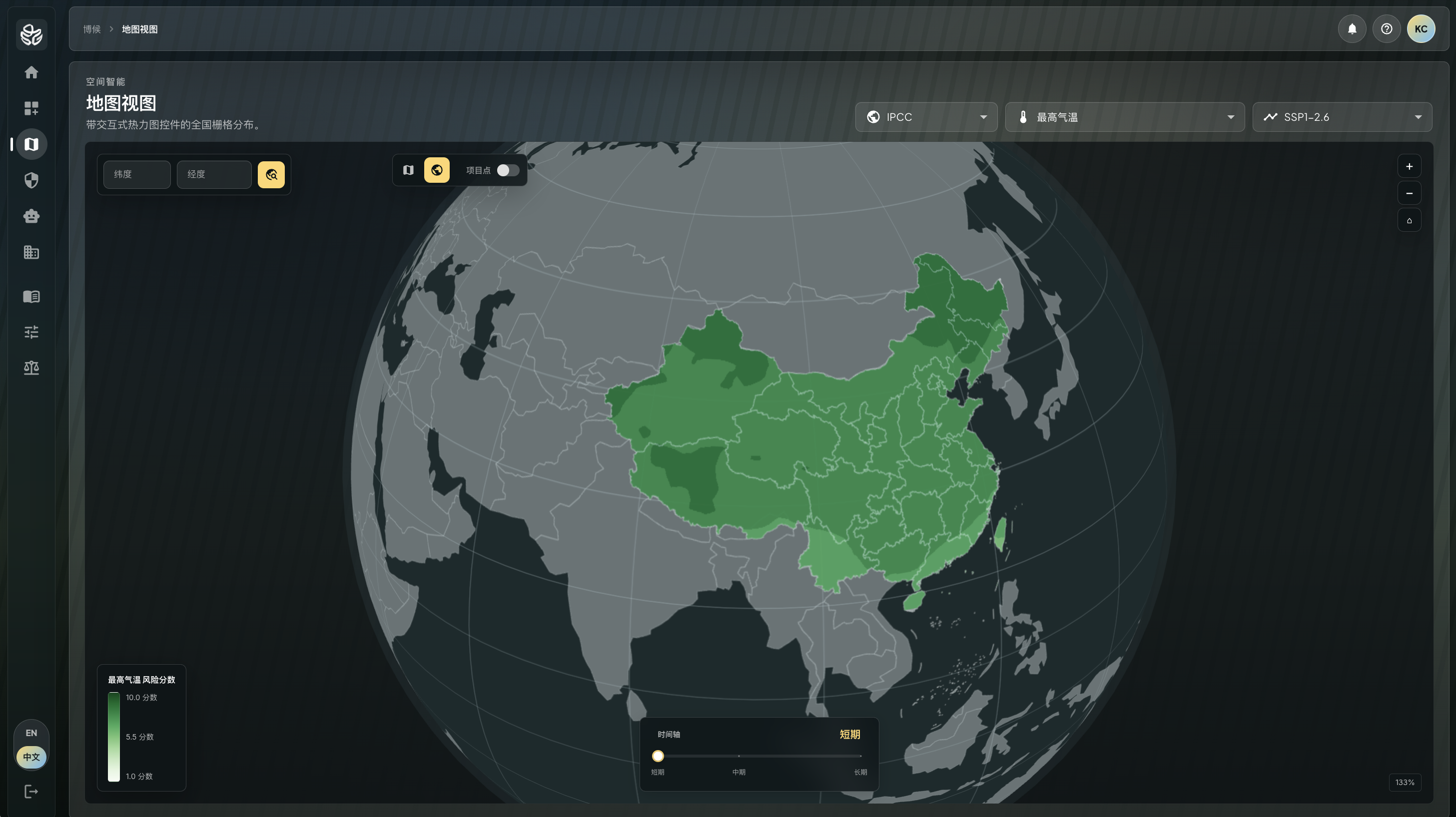1456x817 pixels.
Task: Select the Map view sidebar icon
Action: pyautogui.click(x=31, y=144)
